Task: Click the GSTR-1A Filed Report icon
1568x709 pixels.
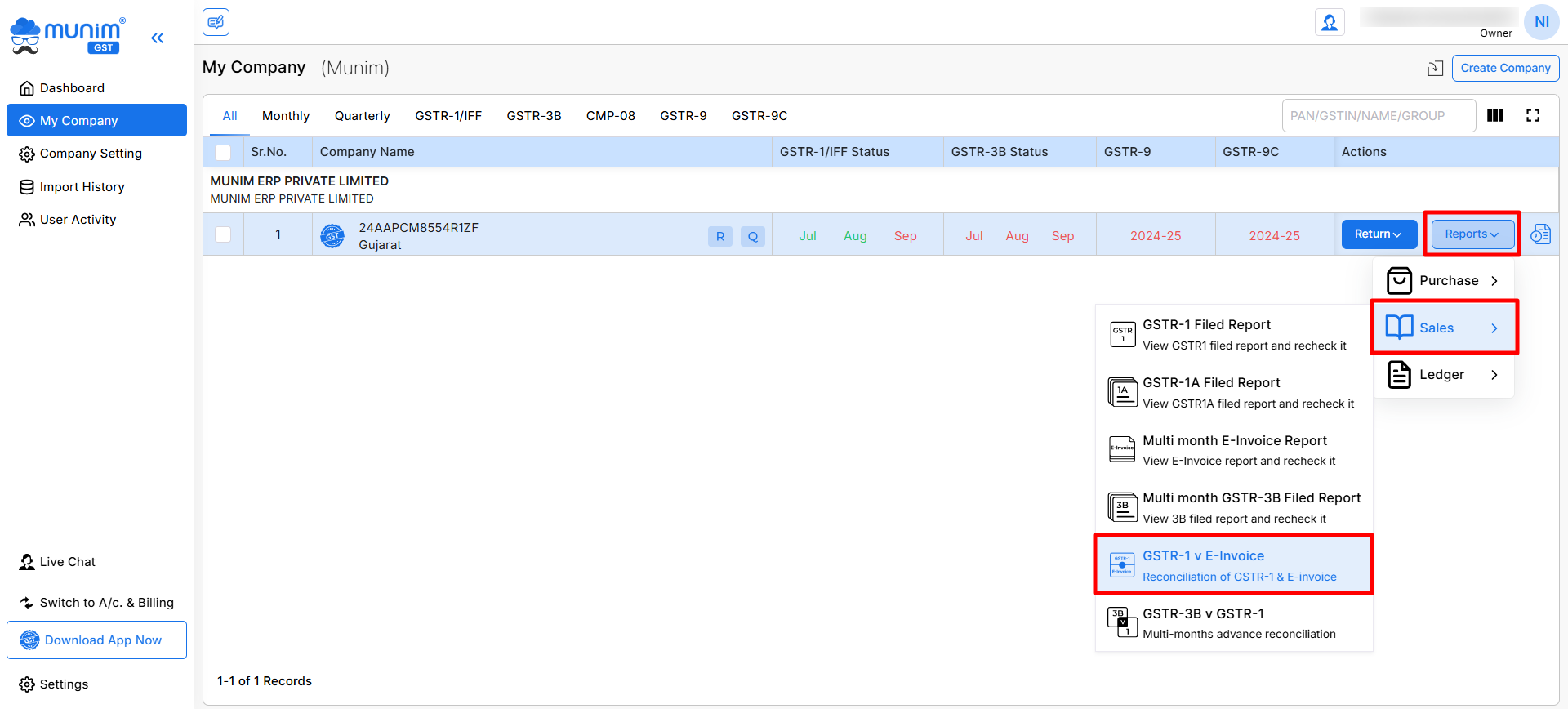Action: [1122, 392]
